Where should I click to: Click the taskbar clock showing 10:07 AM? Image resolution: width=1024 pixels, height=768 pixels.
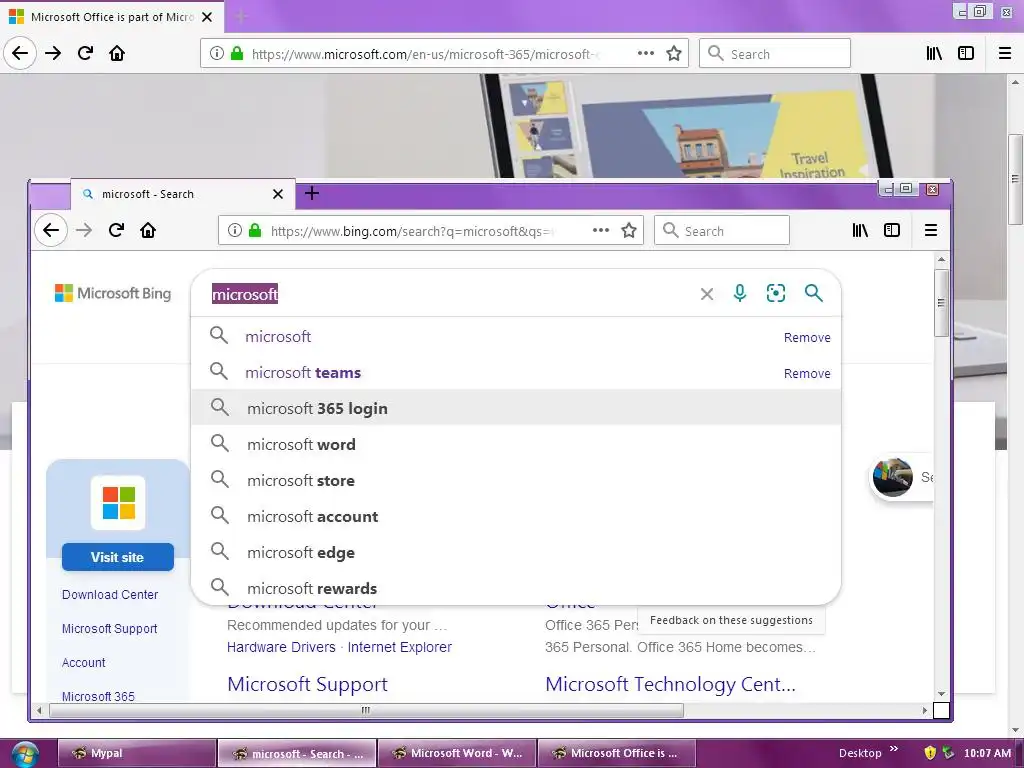point(987,753)
